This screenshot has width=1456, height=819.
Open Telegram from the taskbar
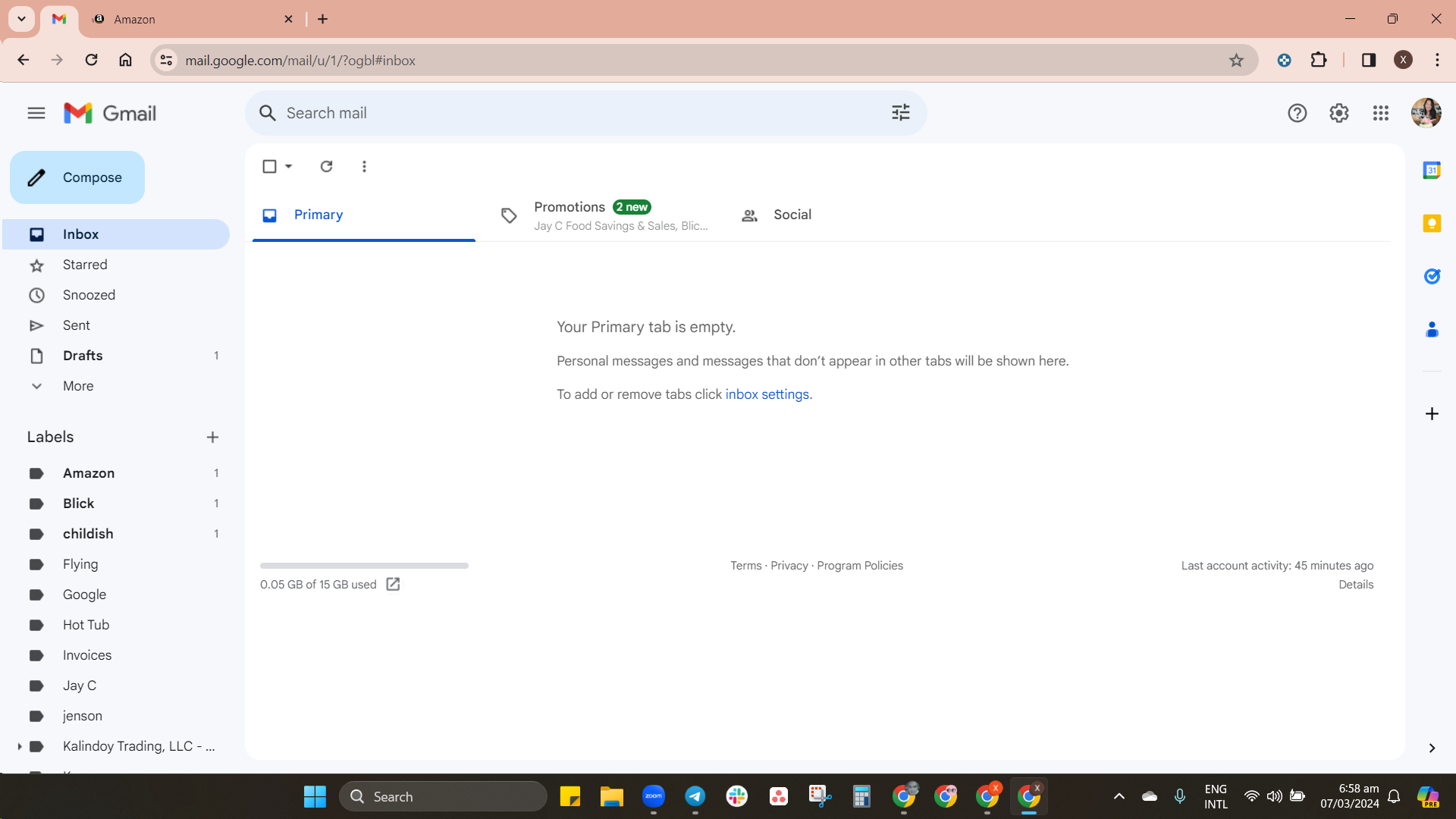pyautogui.click(x=695, y=797)
